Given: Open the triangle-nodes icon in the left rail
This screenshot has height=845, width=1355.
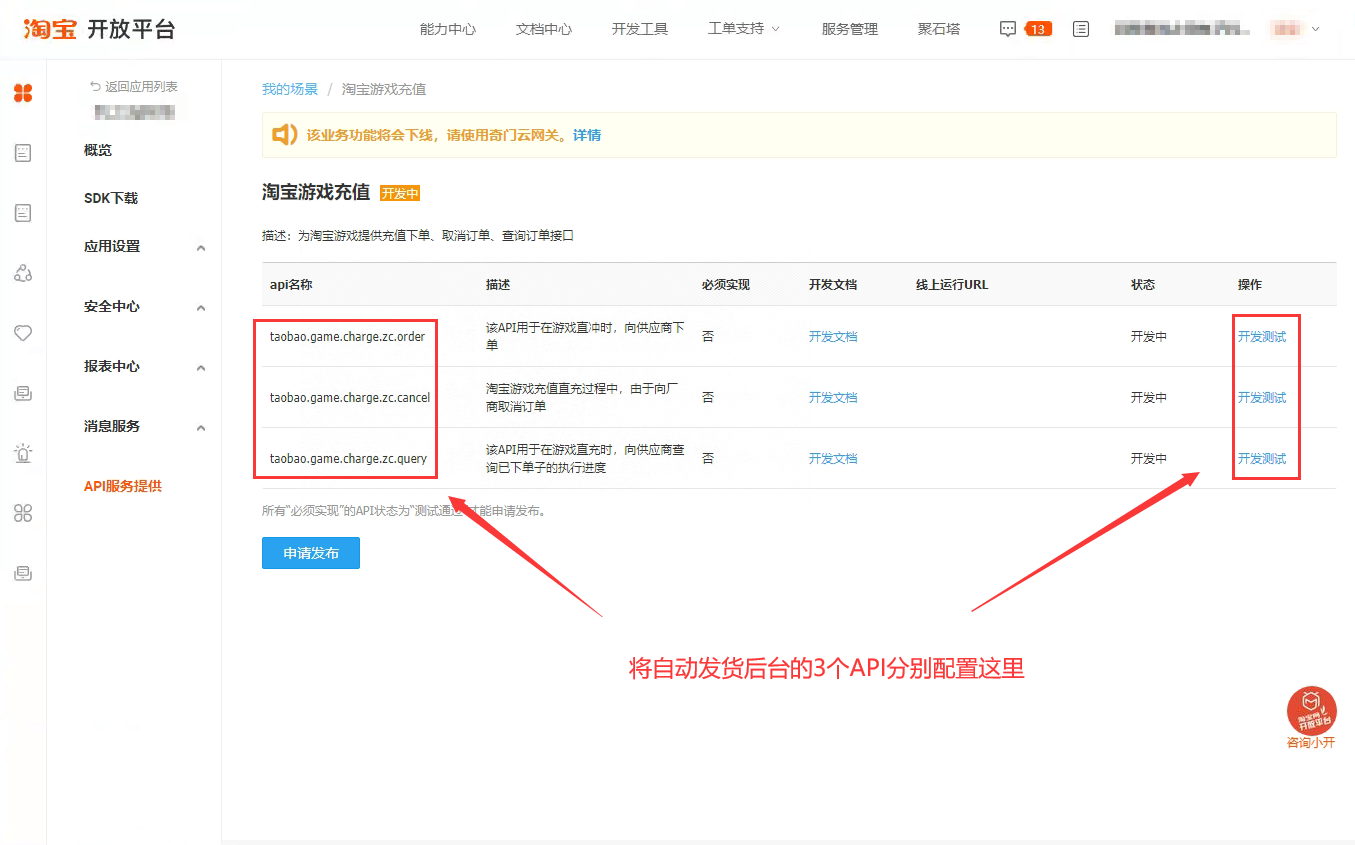Looking at the screenshot, I should coord(23,273).
